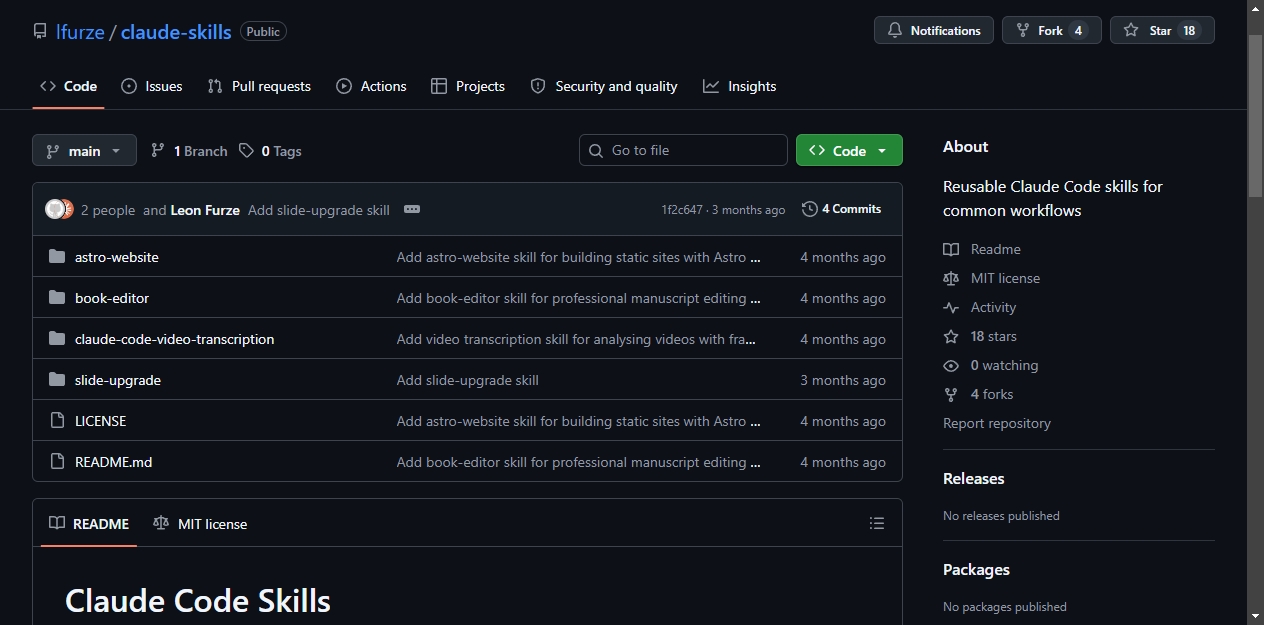Open the LICENSE file
The height and width of the screenshot is (625, 1264).
coord(100,421)
